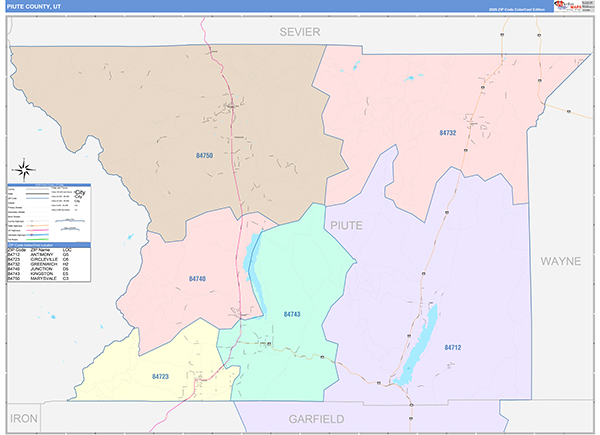Click the GREENWICH row in the index
600x435 pixels.
pos(49,264)
